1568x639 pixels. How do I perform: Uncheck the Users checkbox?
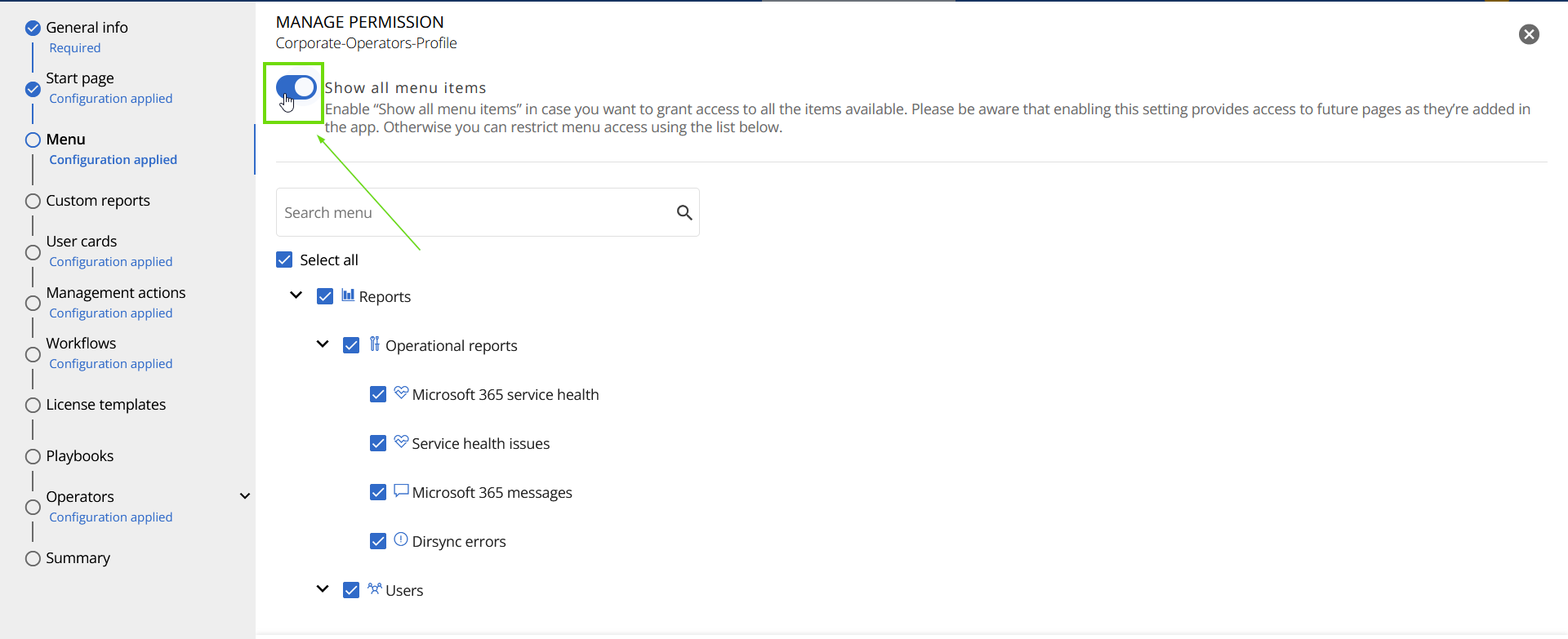[351, 590]
